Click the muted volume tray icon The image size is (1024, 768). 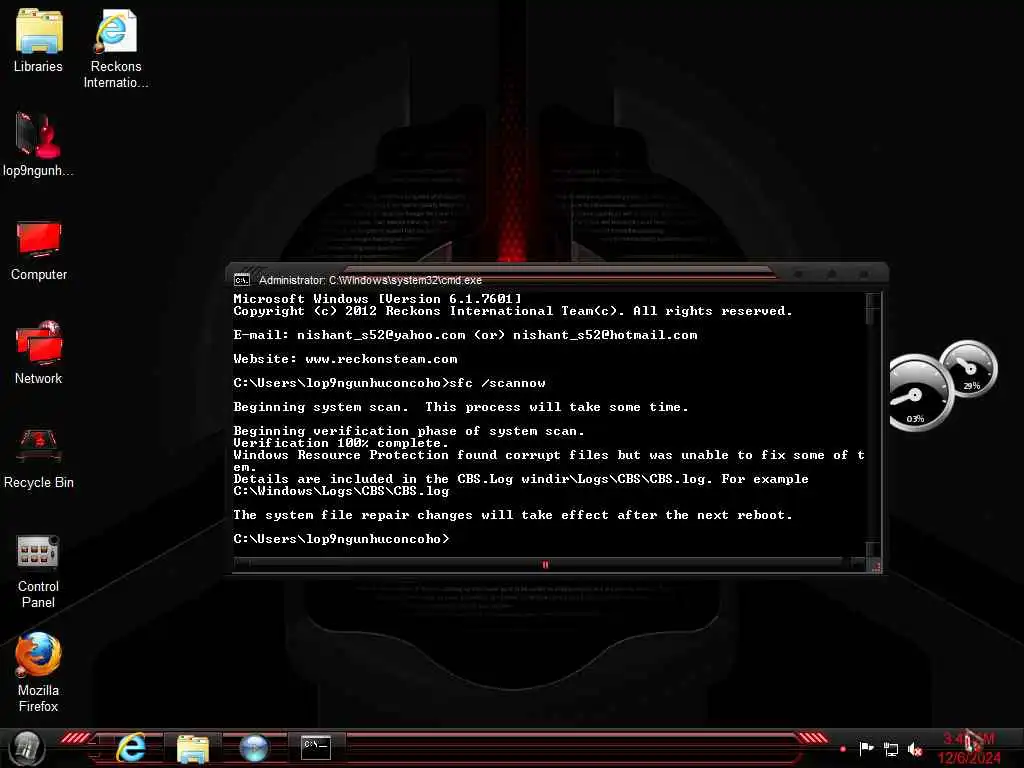pos(916,750)
